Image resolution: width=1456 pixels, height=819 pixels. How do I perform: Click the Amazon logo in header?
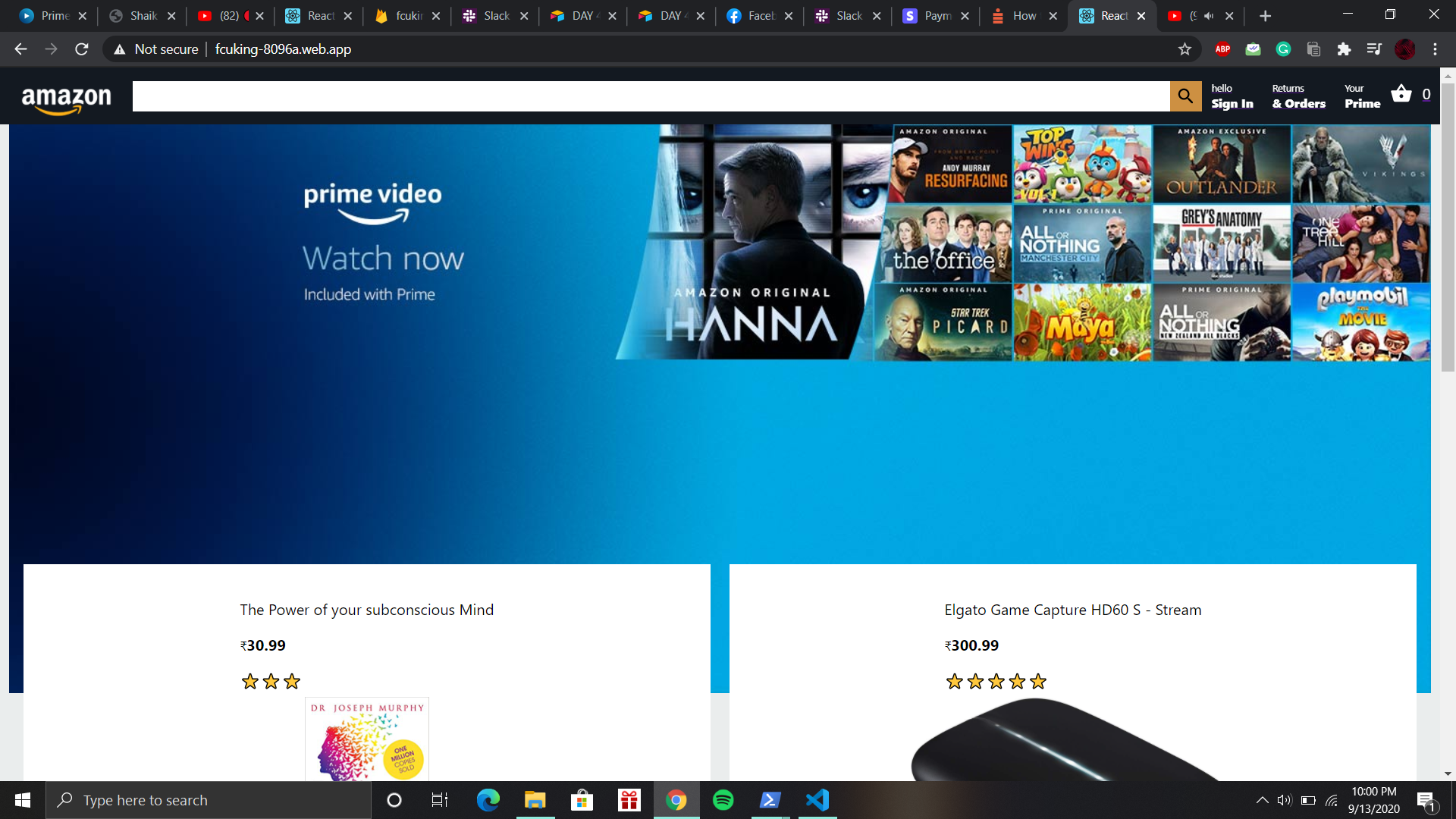[x=67, y=99]
